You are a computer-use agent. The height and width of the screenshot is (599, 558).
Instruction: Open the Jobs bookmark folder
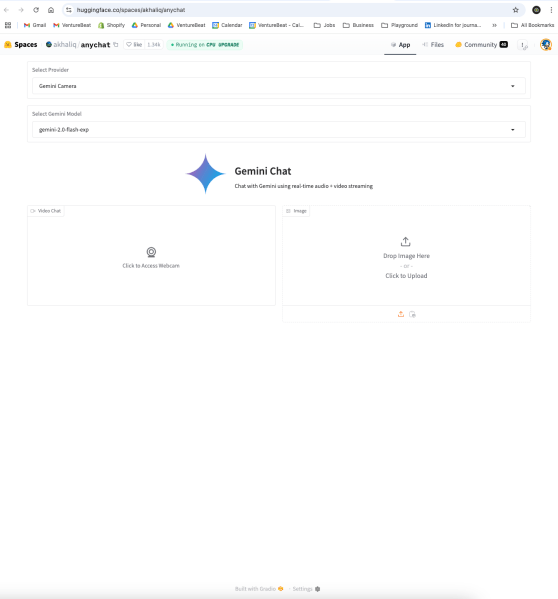(325, 25)
